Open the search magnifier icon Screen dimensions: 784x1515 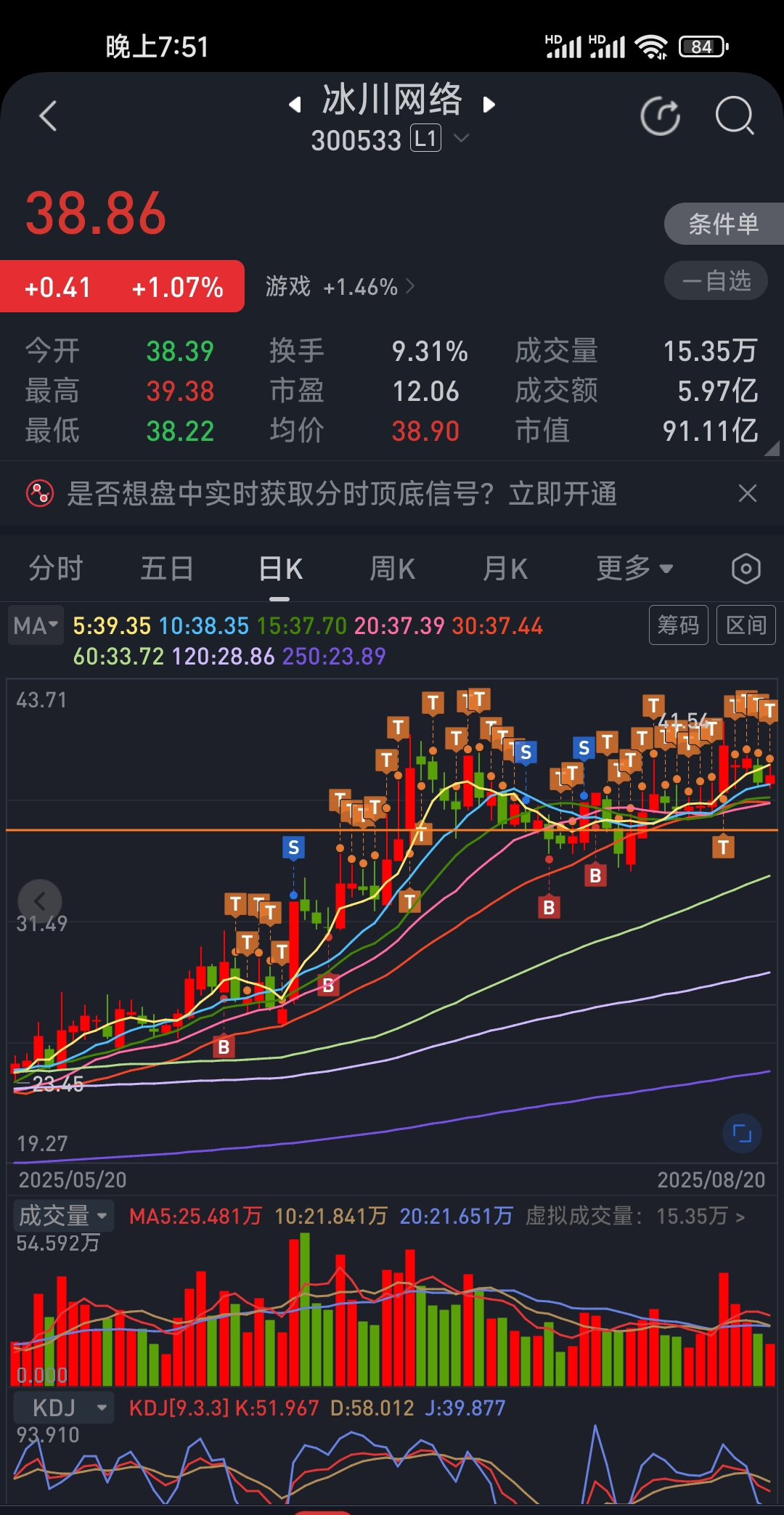point(735,116)
